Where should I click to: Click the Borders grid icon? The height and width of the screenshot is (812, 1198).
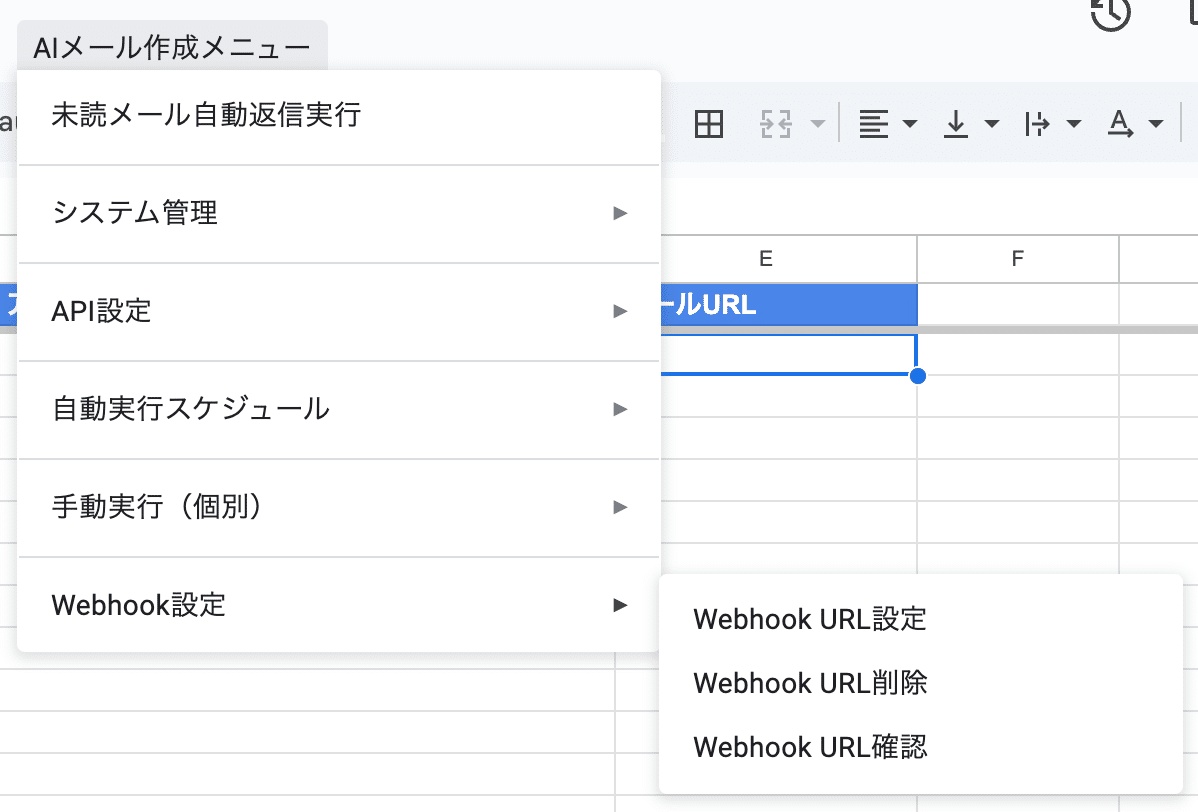pyautogui.click(x=709, y=125)
